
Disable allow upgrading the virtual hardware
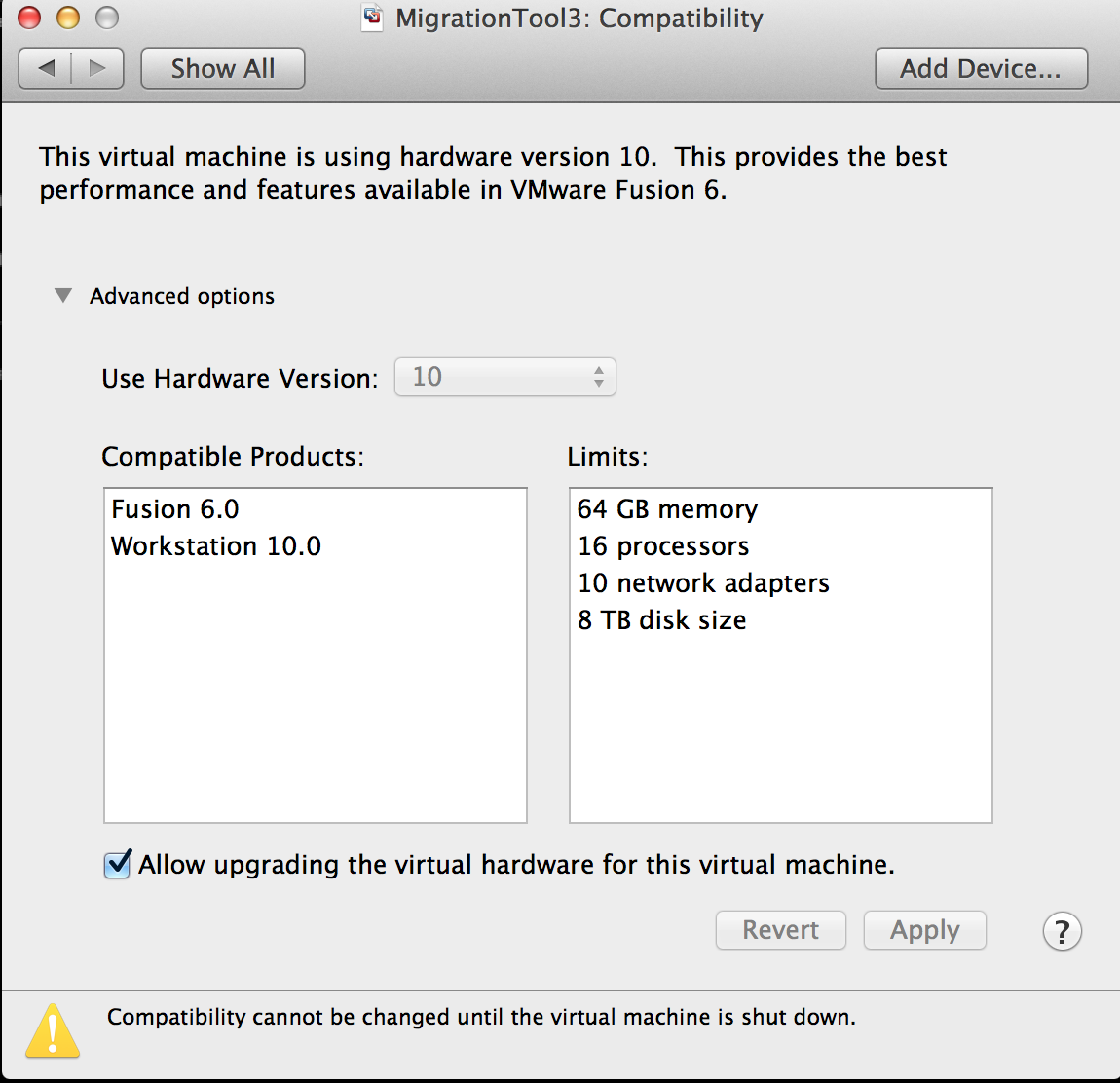116,864
